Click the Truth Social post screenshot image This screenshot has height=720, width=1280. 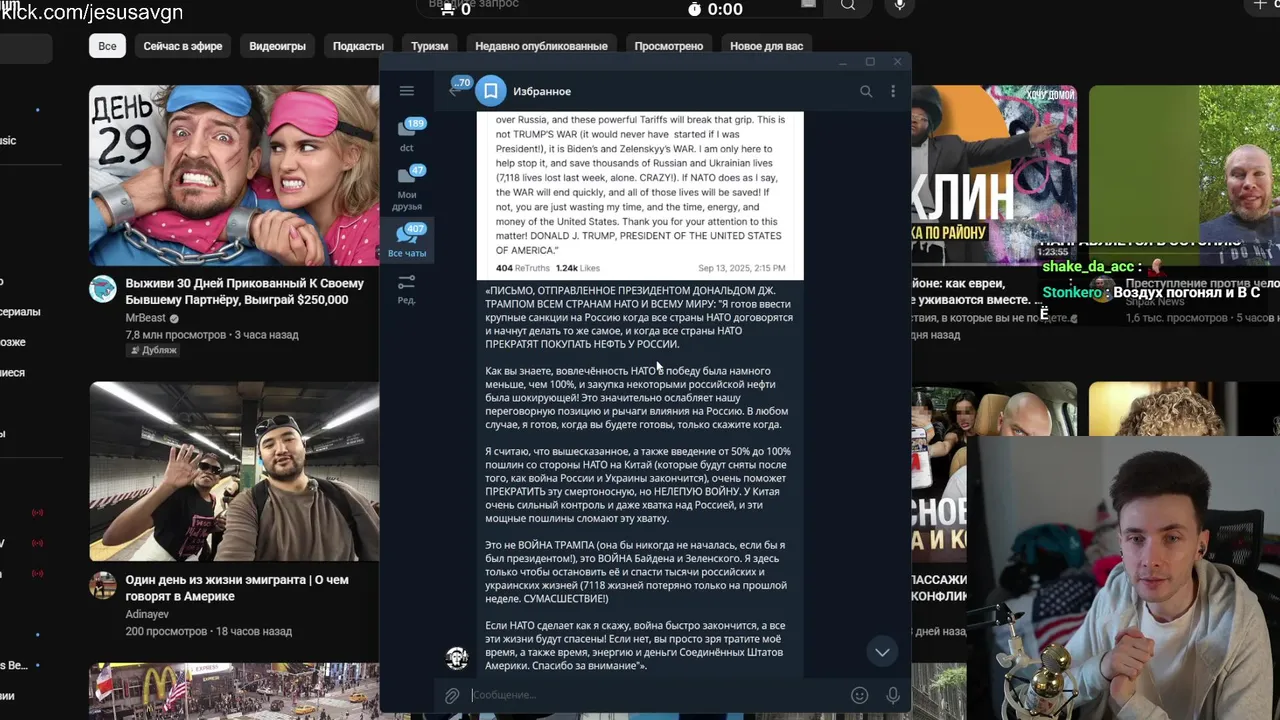(x=640, y=194)
